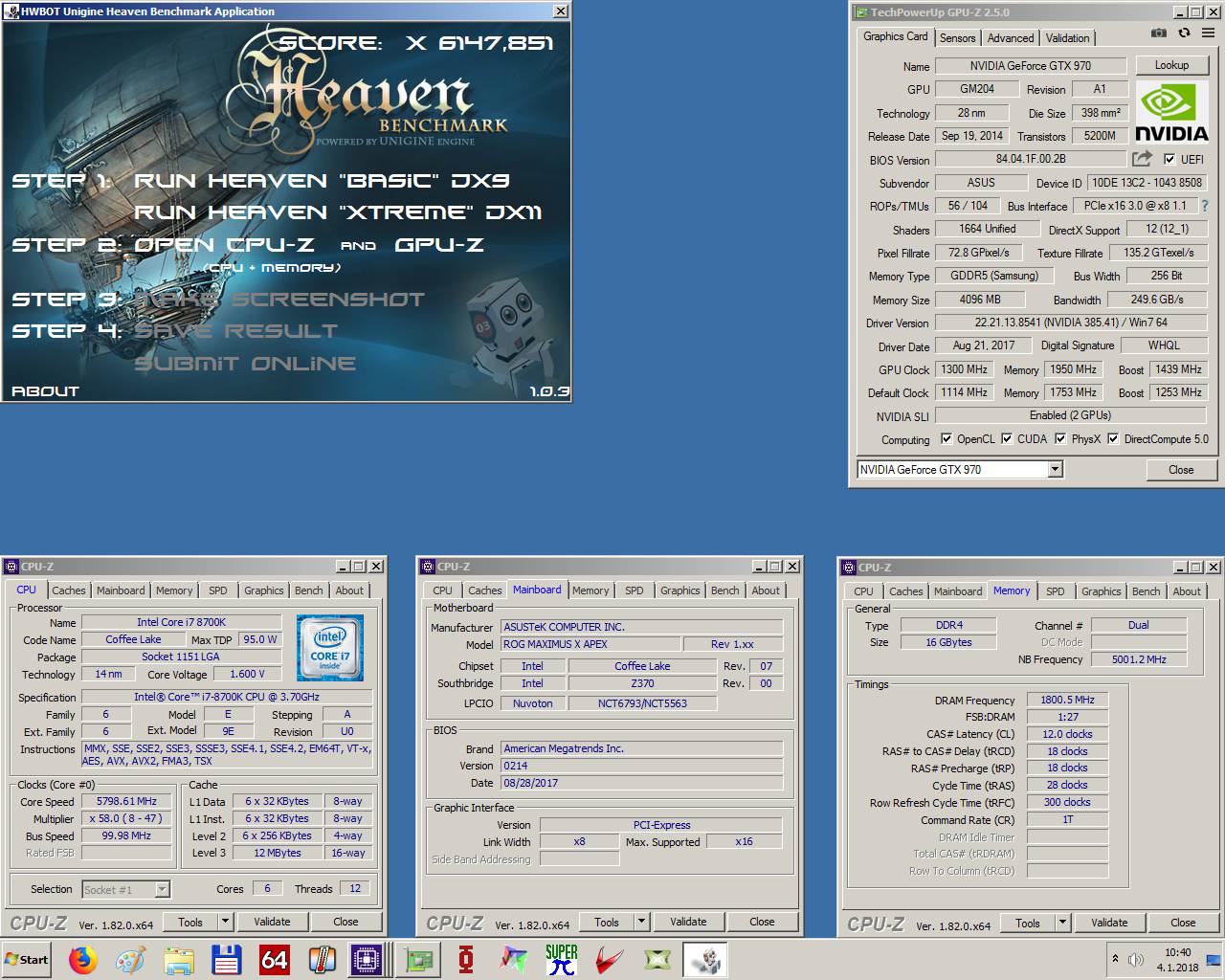Open File Explorer from the taskbar
Viewport: 1225px width, 980px height.
[x=178, y=959]
